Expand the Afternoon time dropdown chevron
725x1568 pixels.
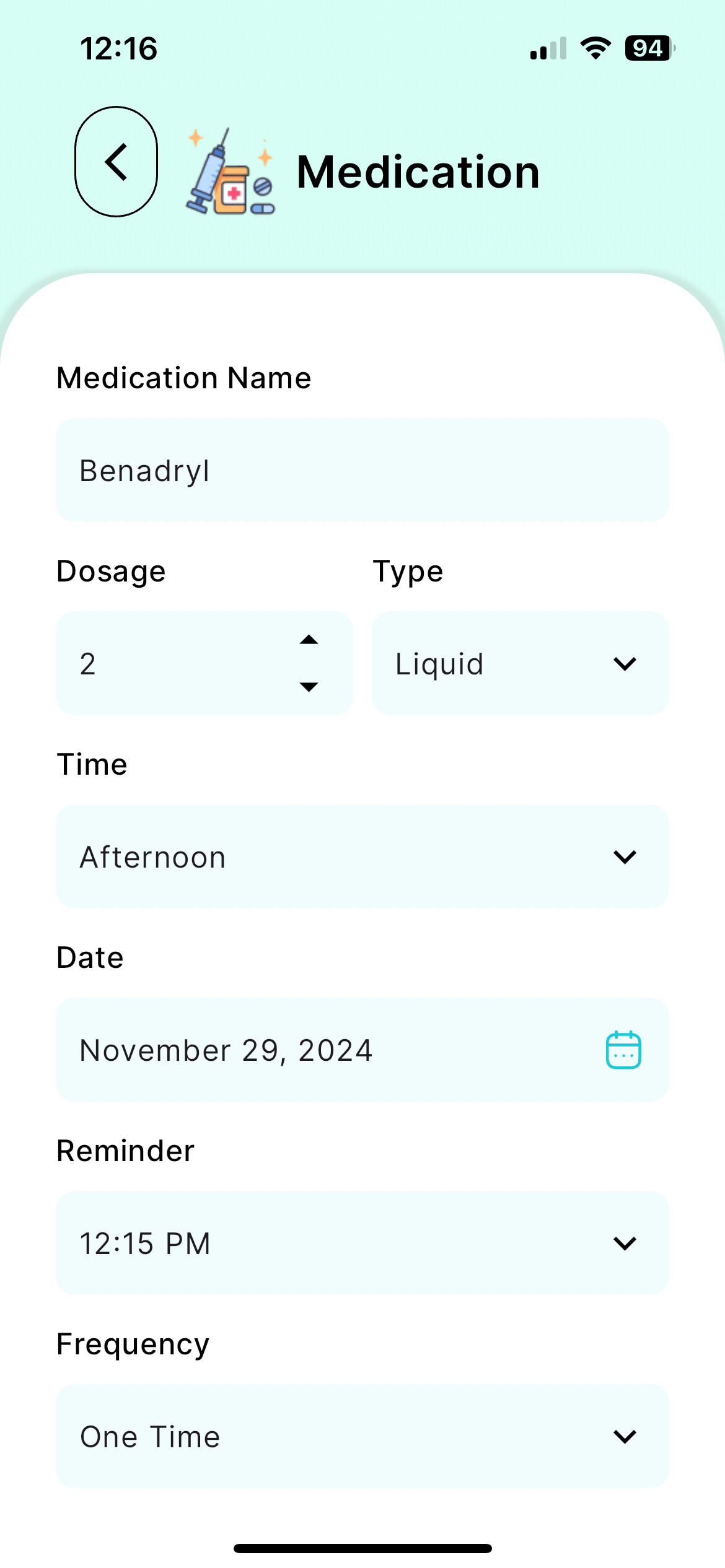pos(625,857)
